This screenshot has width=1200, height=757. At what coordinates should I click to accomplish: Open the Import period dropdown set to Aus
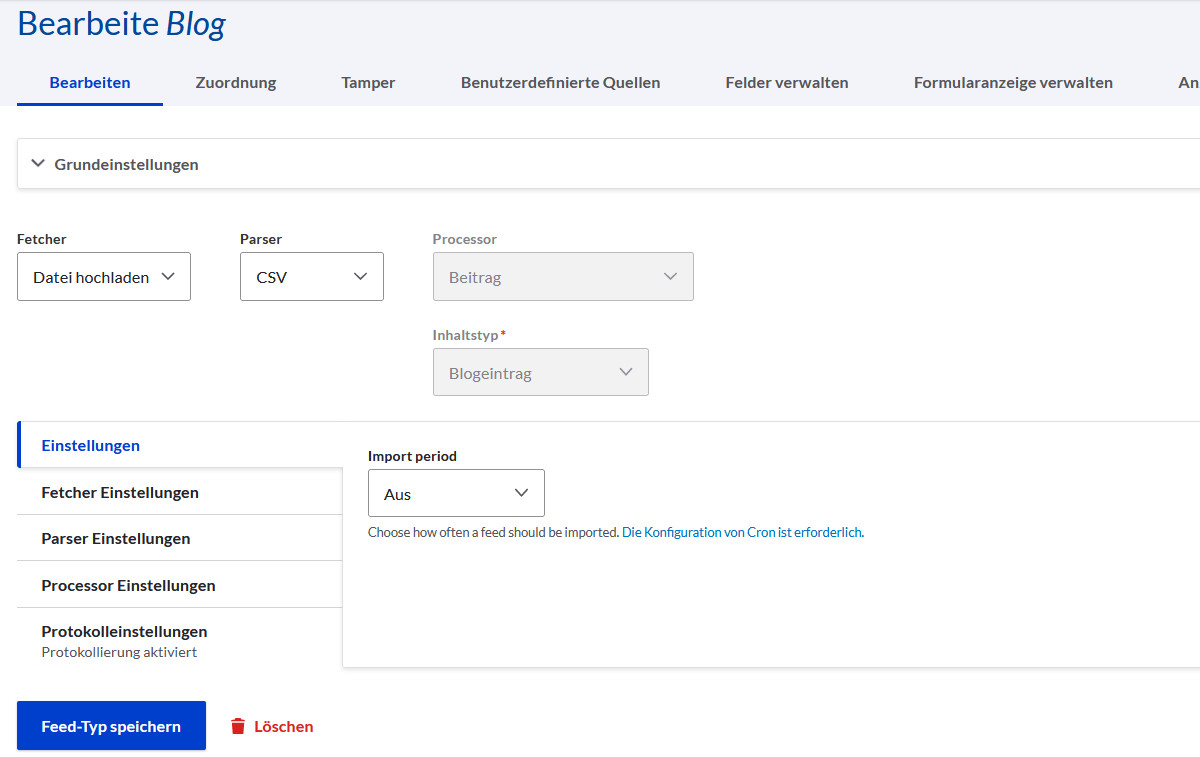456,492
